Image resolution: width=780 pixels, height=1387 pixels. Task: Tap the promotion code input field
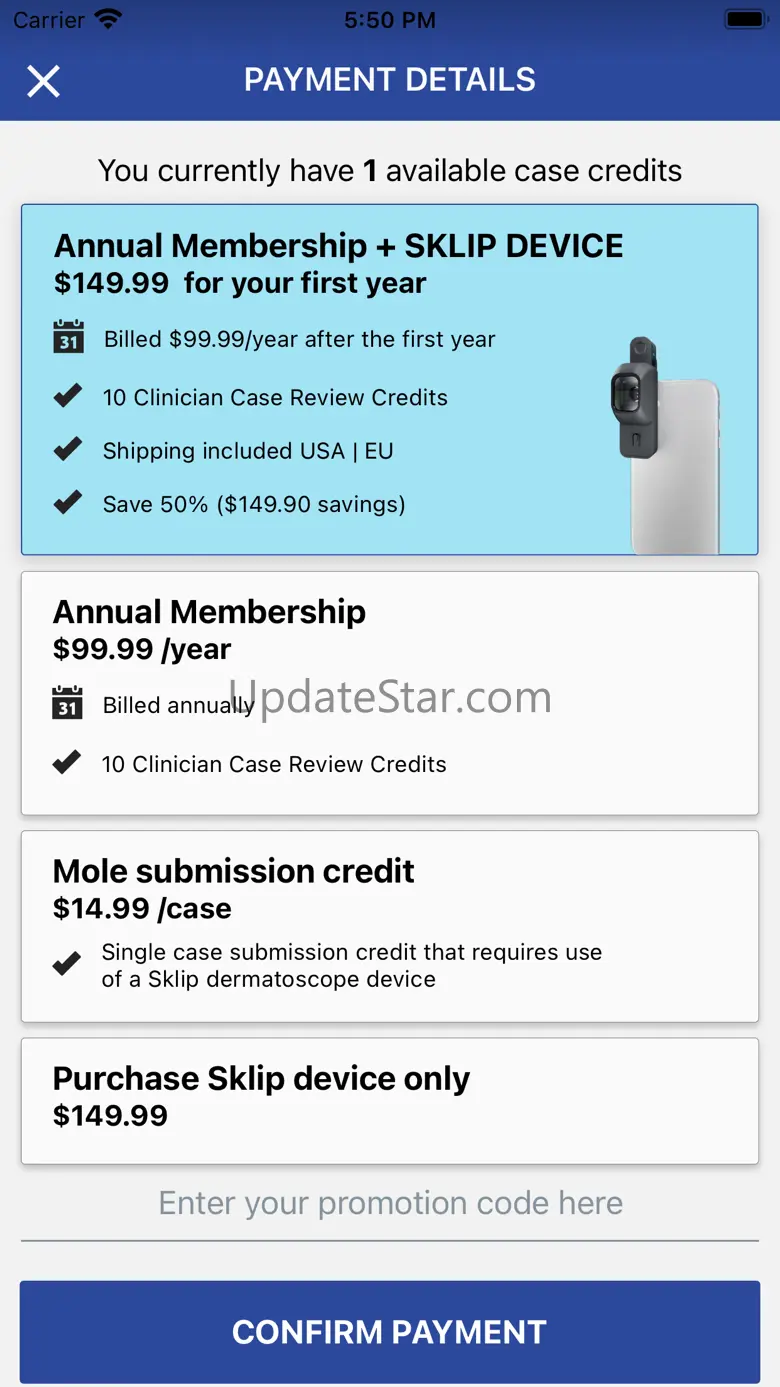(x=389, y=1203)
